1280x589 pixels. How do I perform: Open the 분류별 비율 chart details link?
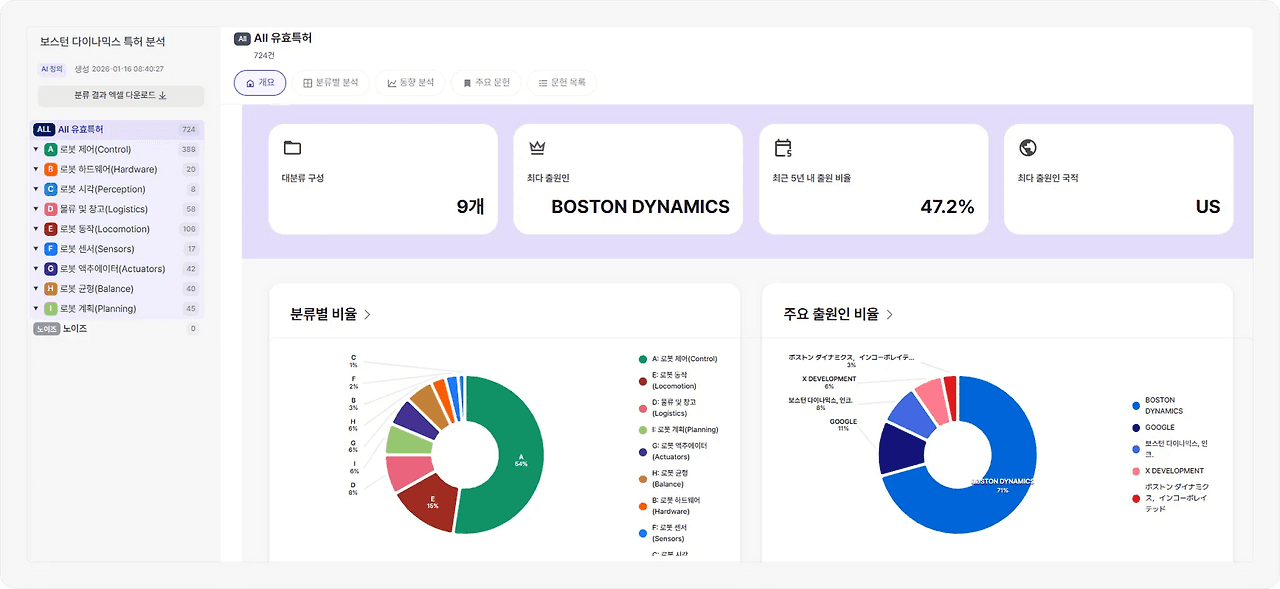[x=331, y=314]
